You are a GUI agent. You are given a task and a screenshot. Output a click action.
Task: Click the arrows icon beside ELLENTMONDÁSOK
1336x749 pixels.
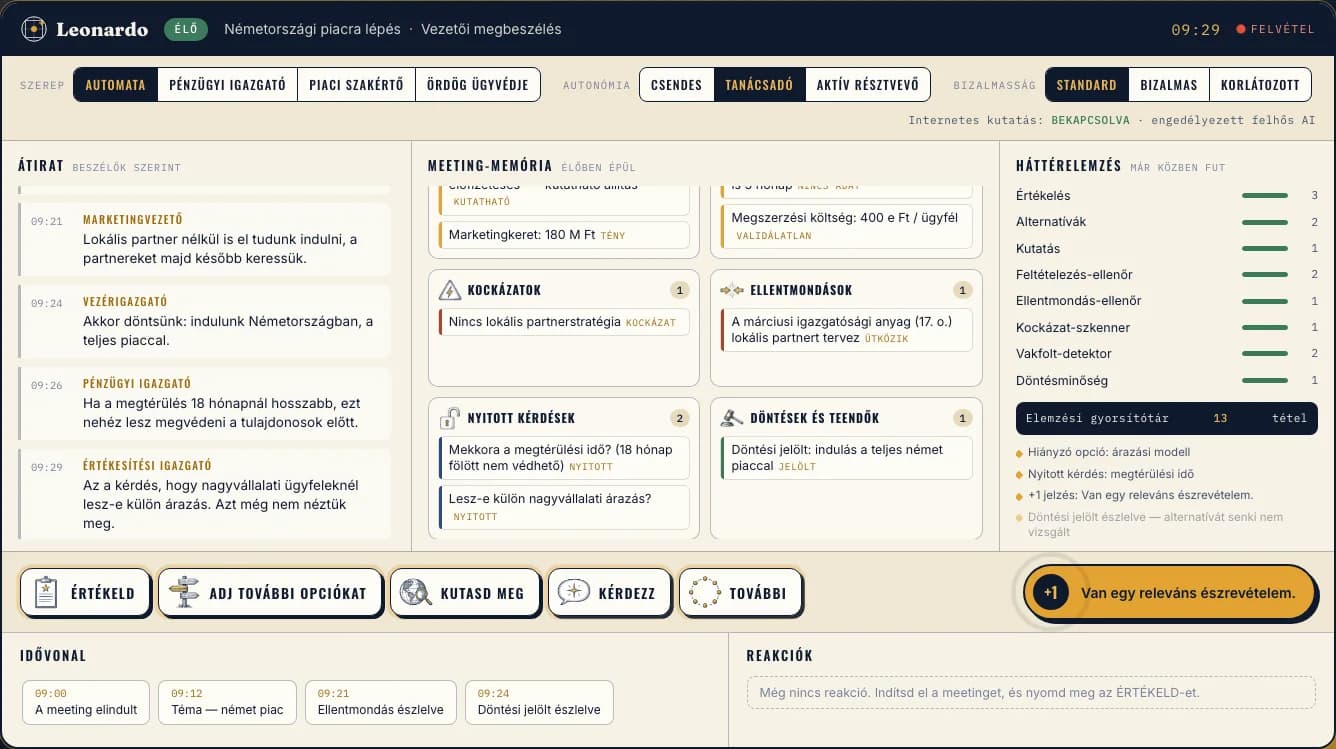point(733,290)
